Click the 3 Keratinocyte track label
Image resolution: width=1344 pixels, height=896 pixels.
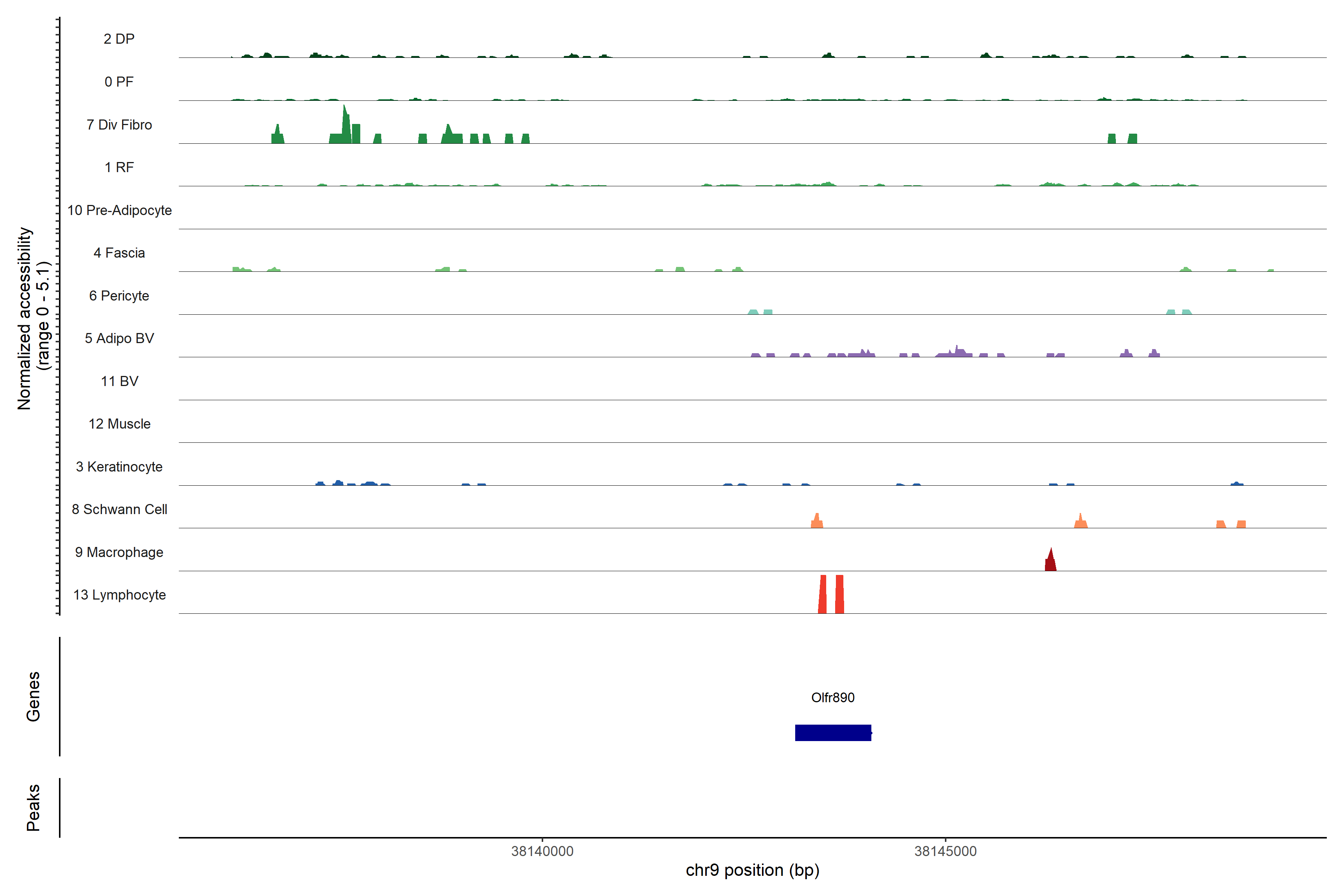(x=119, y=467)
